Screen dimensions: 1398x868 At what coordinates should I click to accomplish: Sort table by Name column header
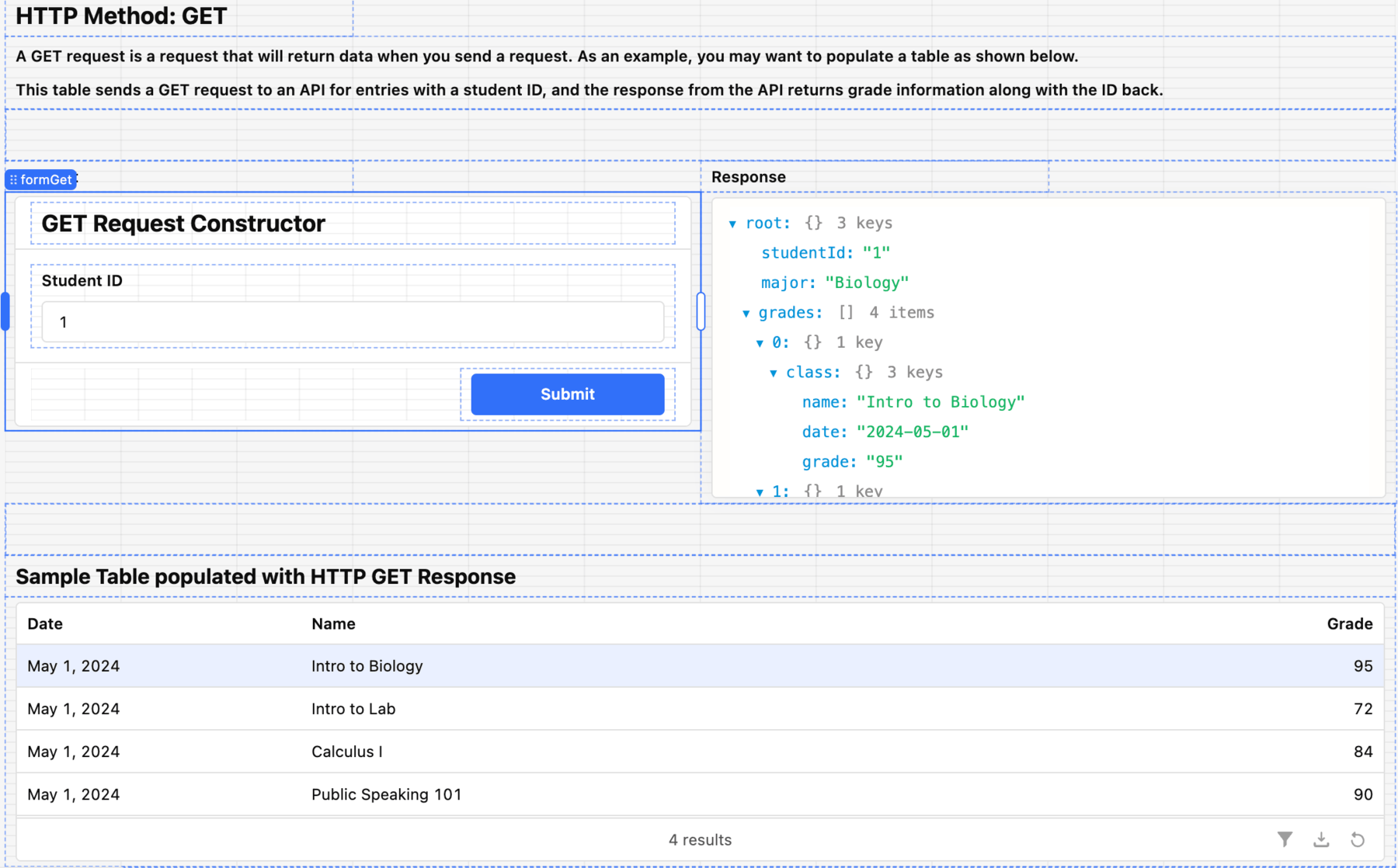click(x=333, y=623)
